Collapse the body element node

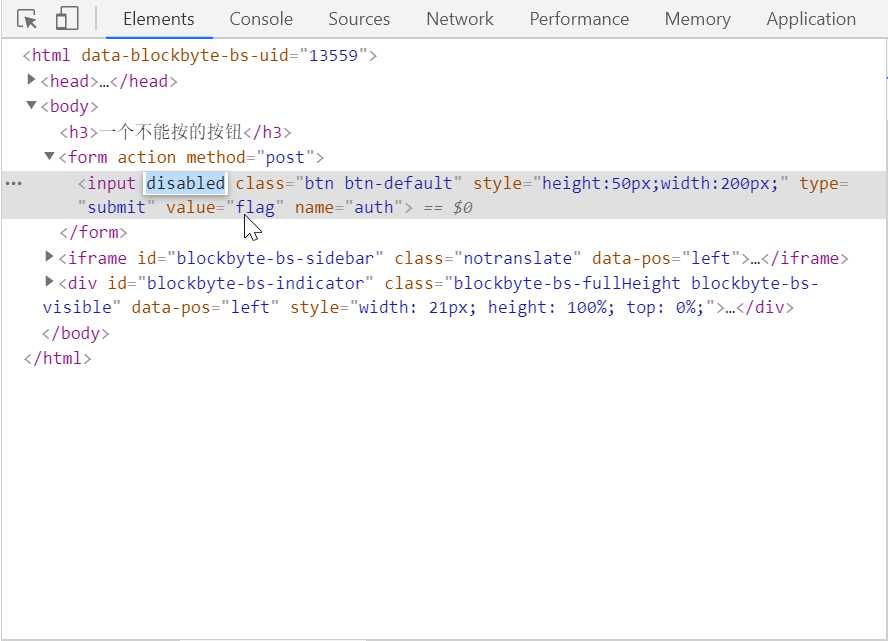(x=31, y=105)
